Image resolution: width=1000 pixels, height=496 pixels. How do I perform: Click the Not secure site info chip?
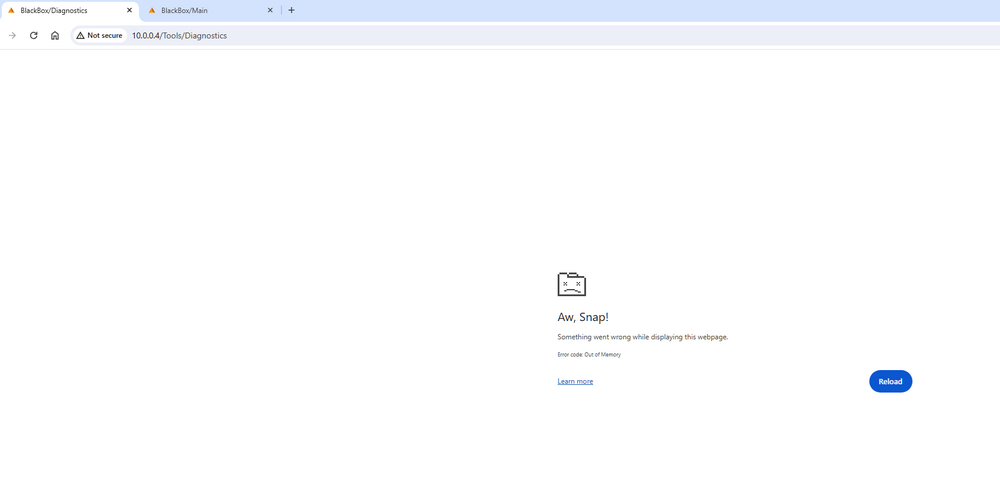[x=99, y=36]
